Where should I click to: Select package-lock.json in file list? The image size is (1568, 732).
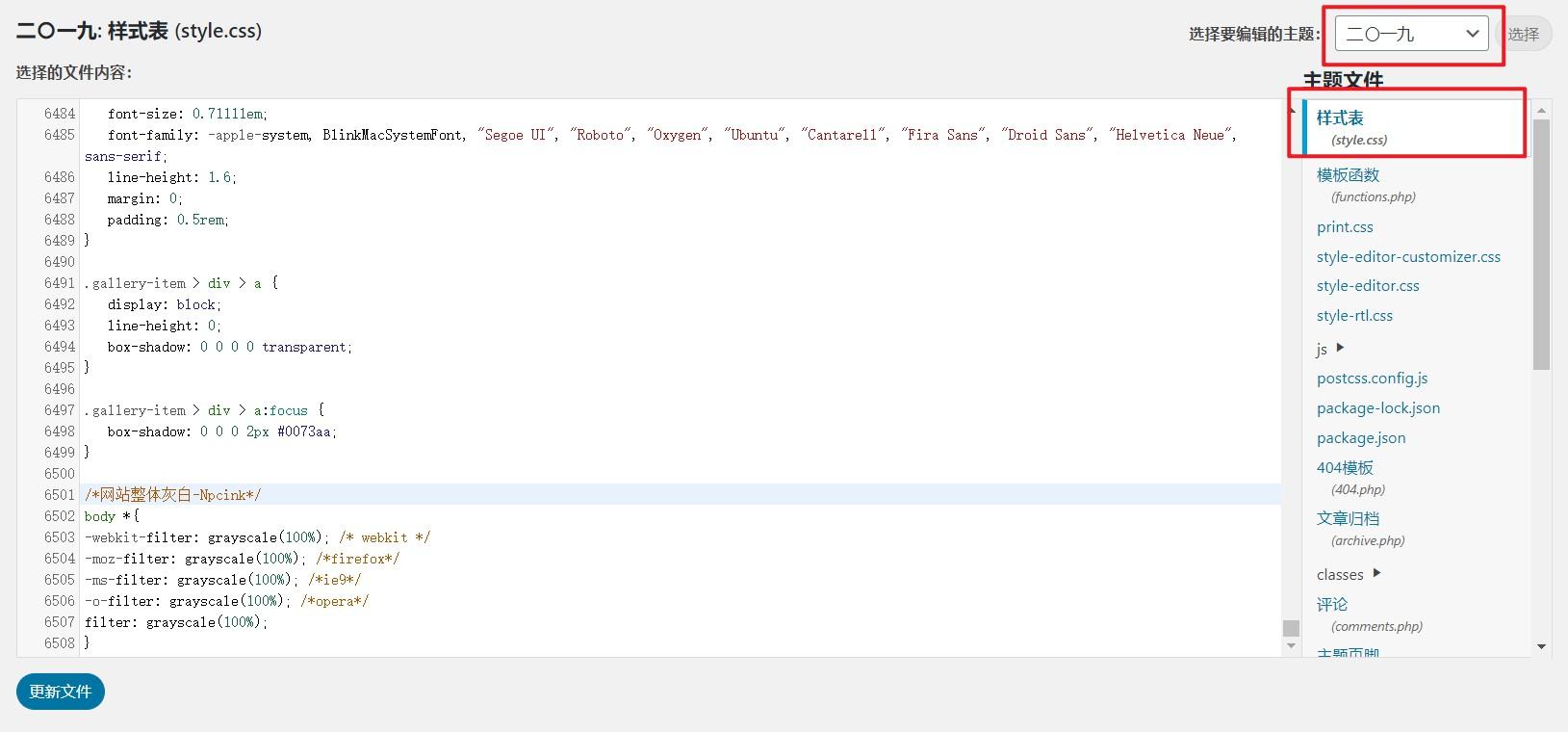[1378, 408]
